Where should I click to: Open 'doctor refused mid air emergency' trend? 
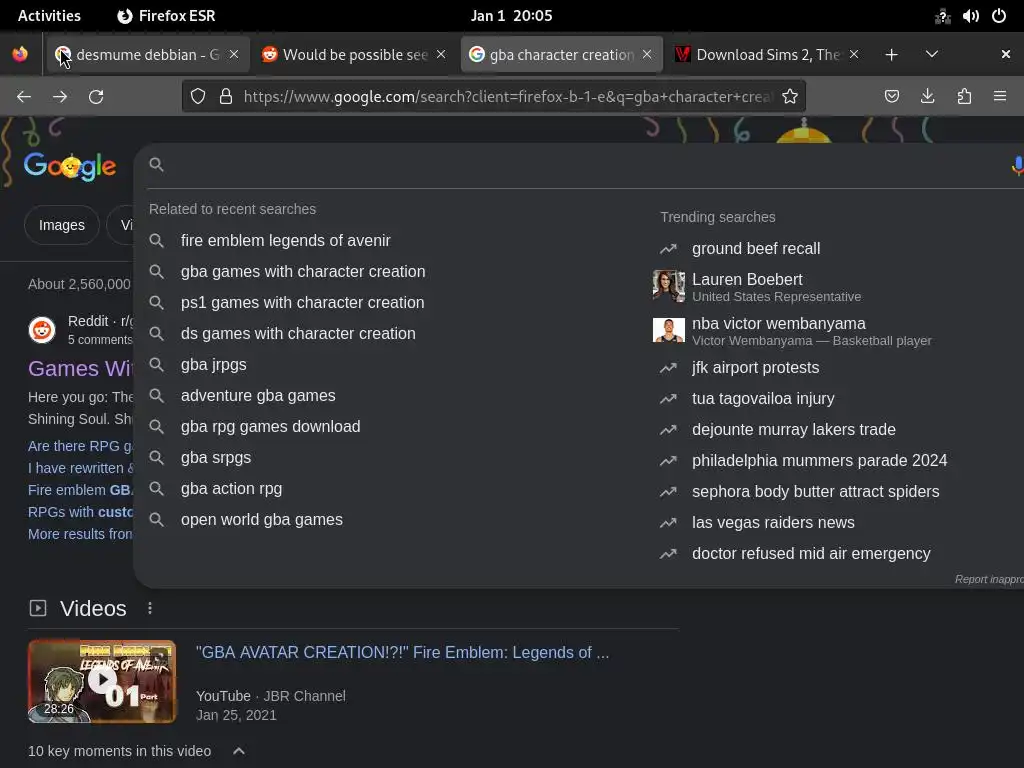(x=810, y=554)
